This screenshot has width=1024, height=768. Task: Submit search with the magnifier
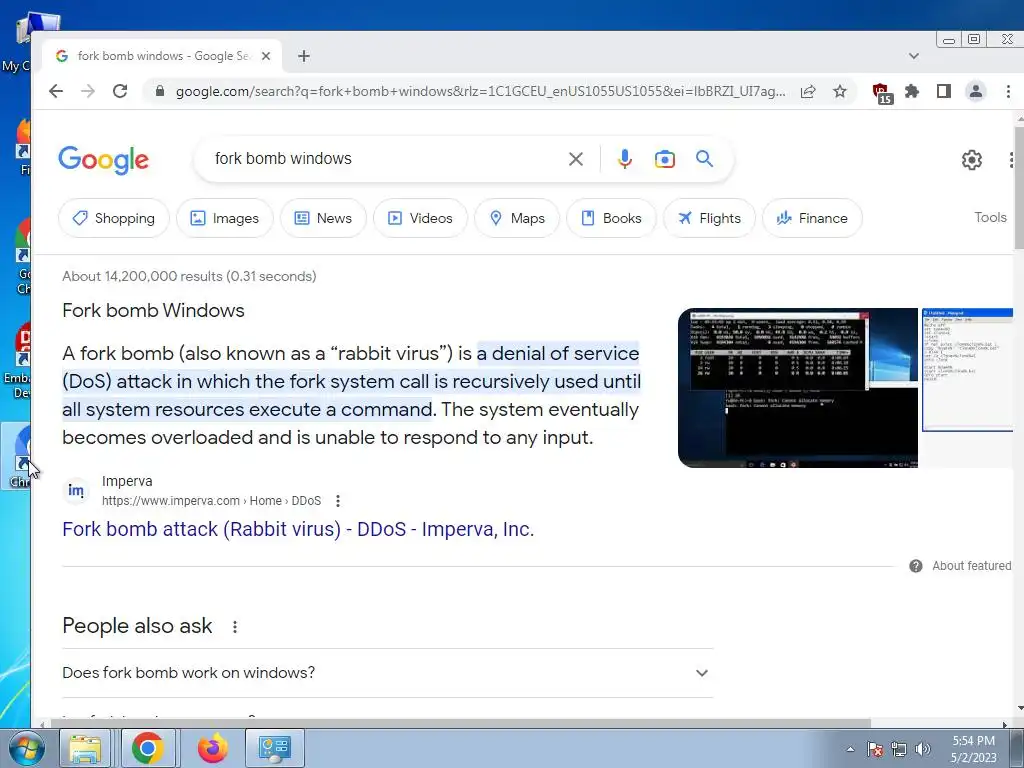click(704, 159)
